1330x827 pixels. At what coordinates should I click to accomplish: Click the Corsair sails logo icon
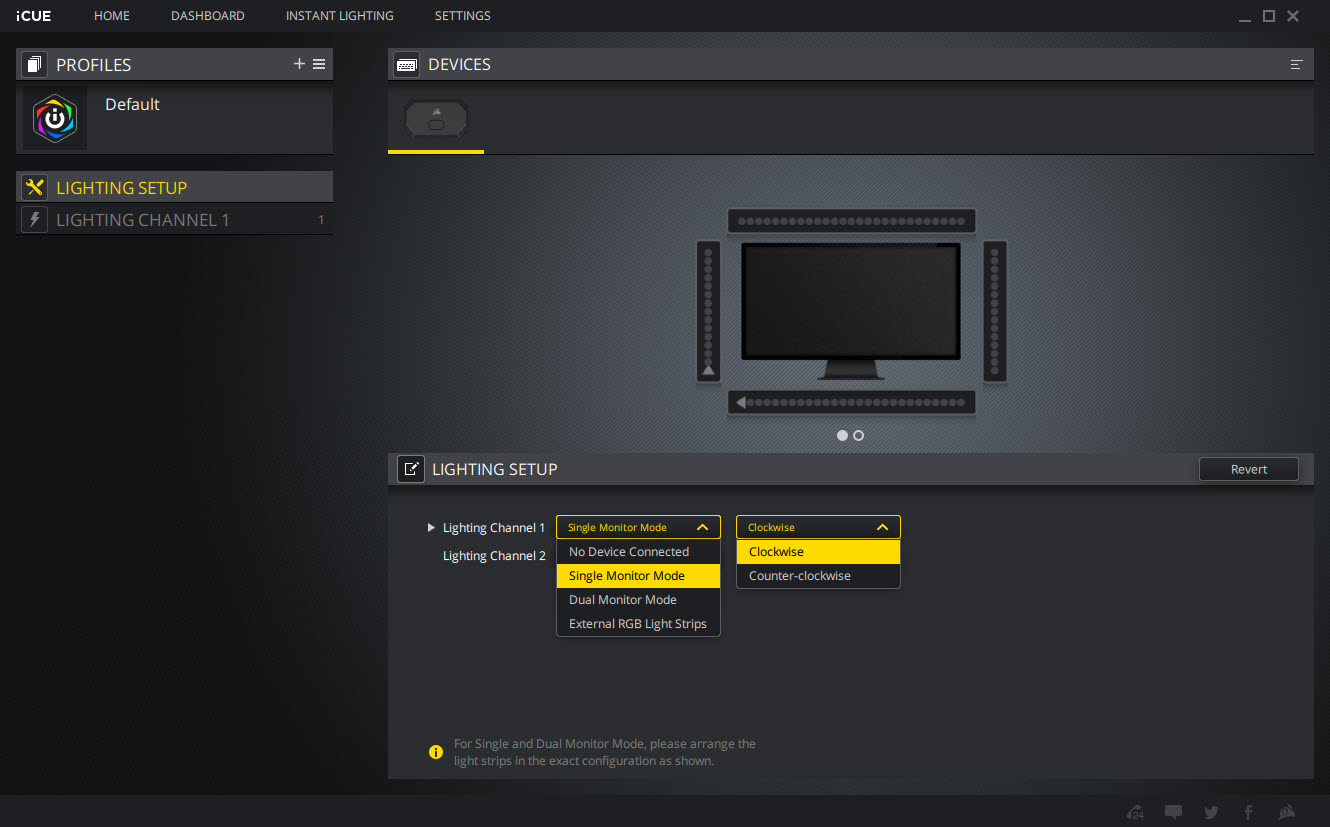point(1288,812)
